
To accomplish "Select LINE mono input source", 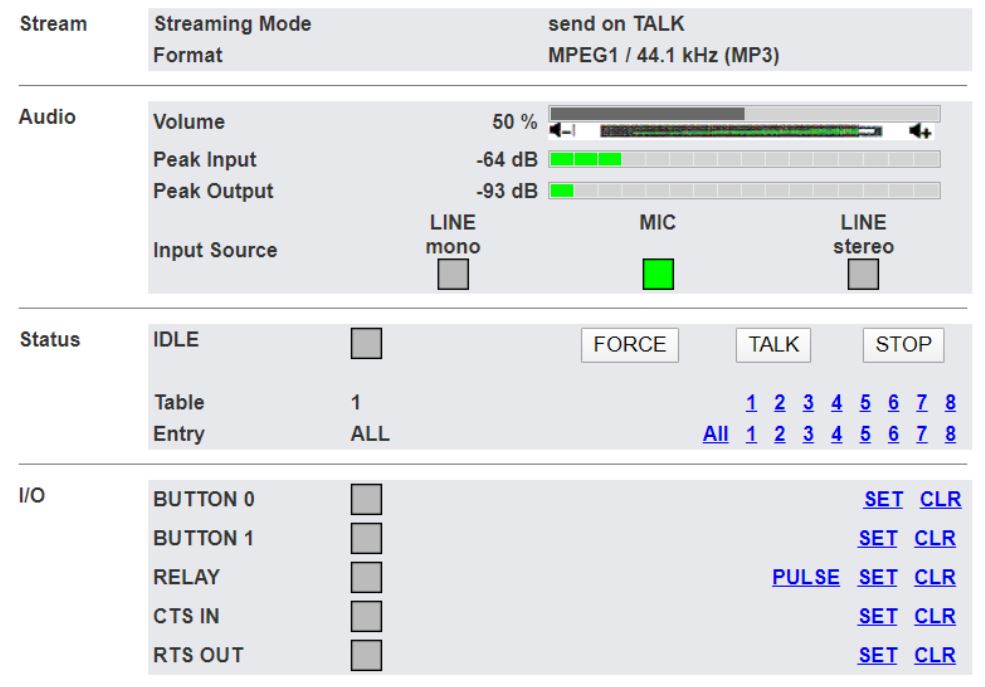I will pos(454,274).
